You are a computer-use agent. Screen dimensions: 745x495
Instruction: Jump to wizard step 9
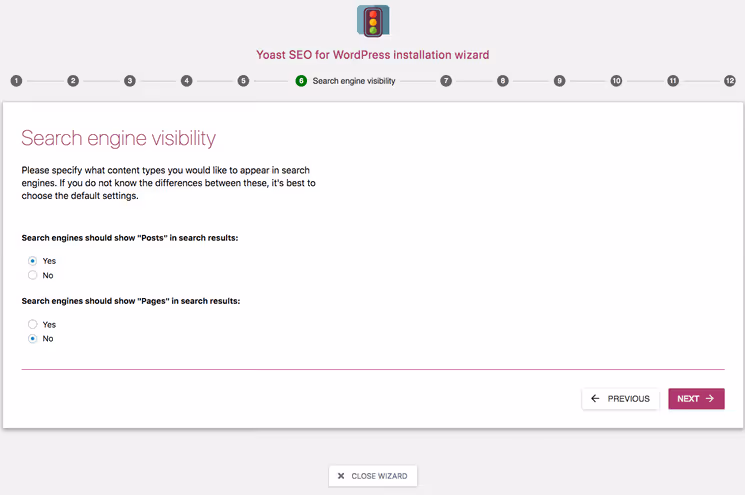(559, 81)
